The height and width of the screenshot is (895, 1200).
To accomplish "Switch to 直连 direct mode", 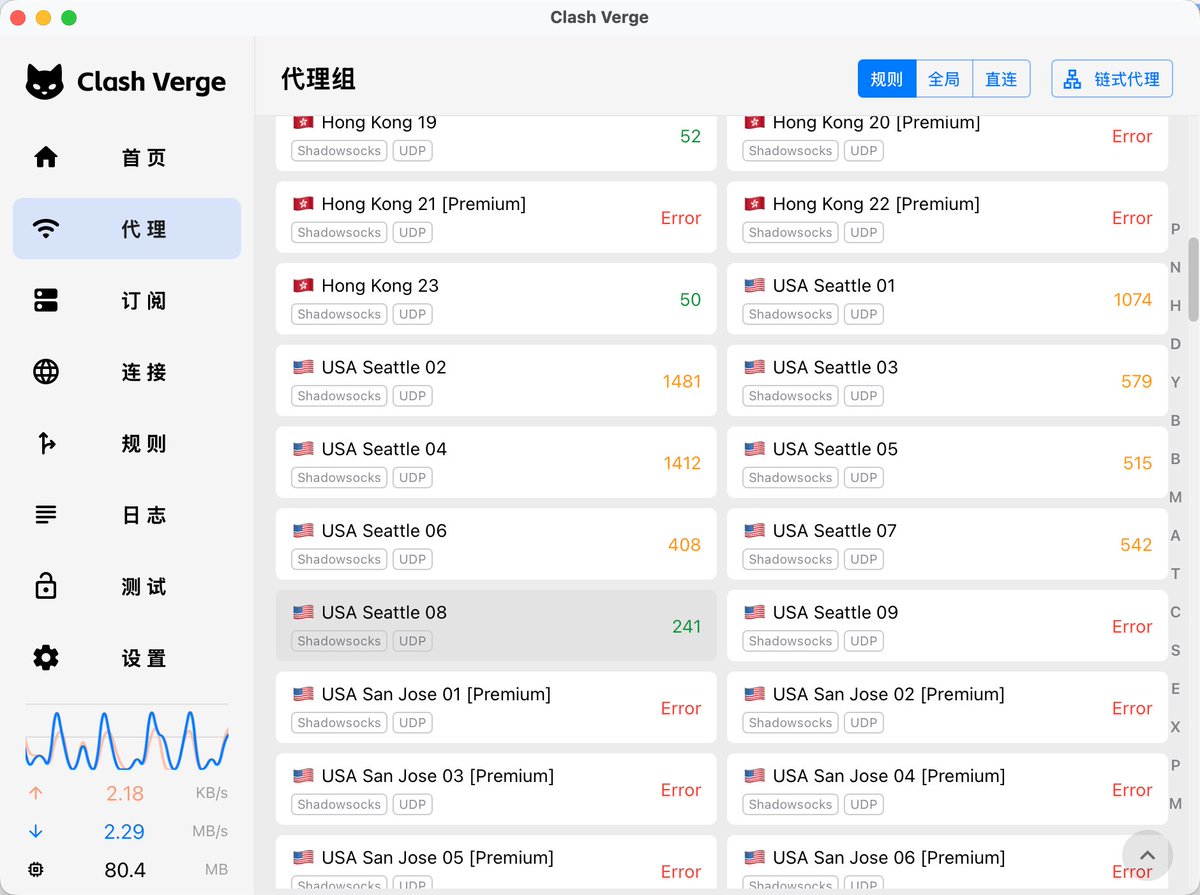I will (x=1001, y=79).
